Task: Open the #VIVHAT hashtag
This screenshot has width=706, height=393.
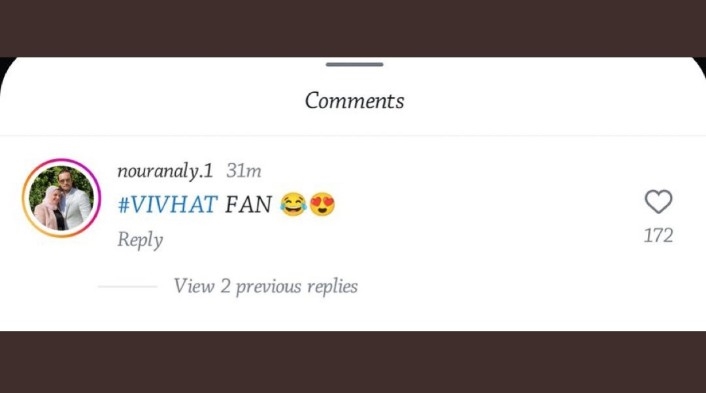Action: [167, 205]
